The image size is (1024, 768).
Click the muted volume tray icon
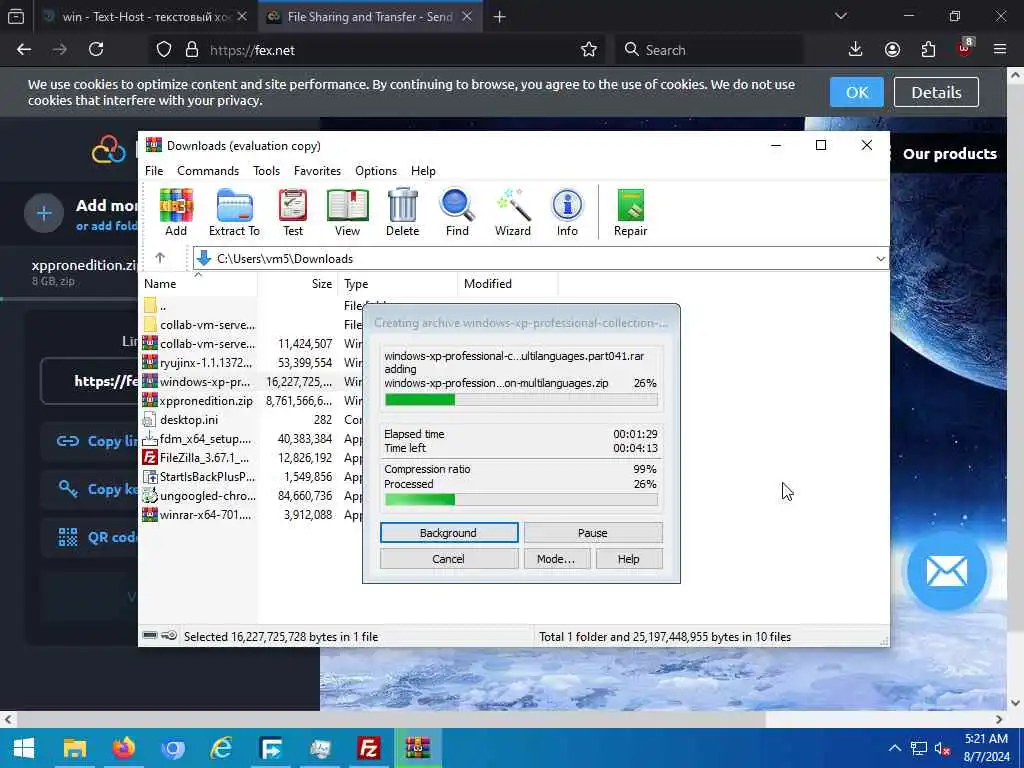coord(942,748)
